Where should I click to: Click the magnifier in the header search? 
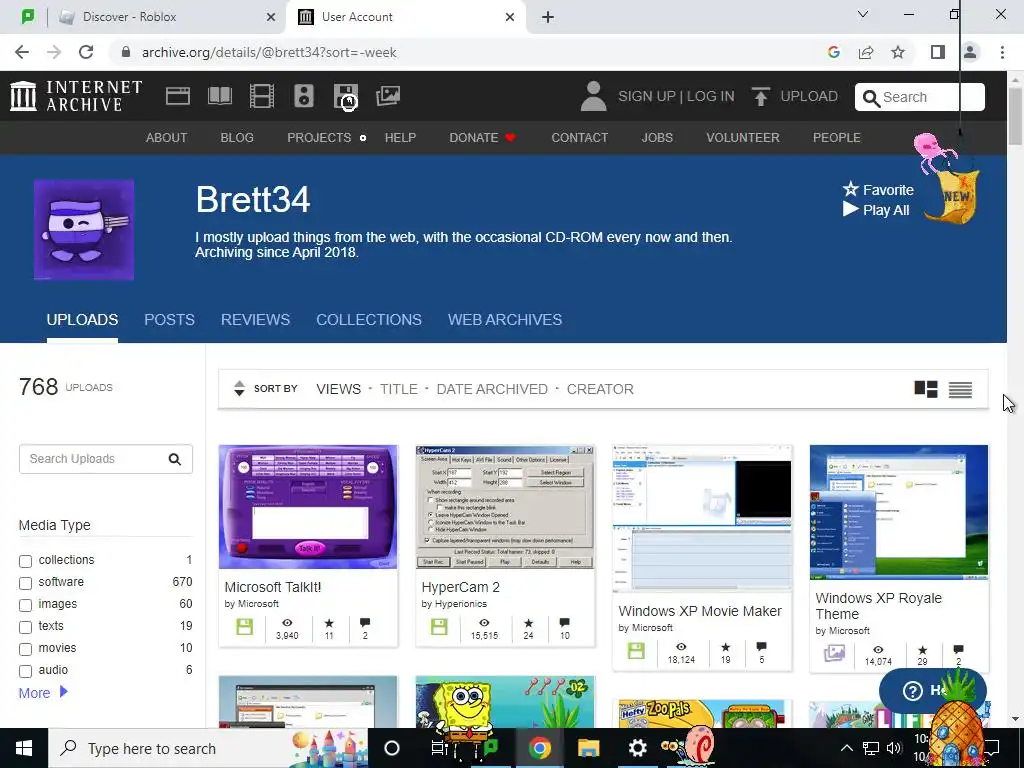tap(871, 97)
